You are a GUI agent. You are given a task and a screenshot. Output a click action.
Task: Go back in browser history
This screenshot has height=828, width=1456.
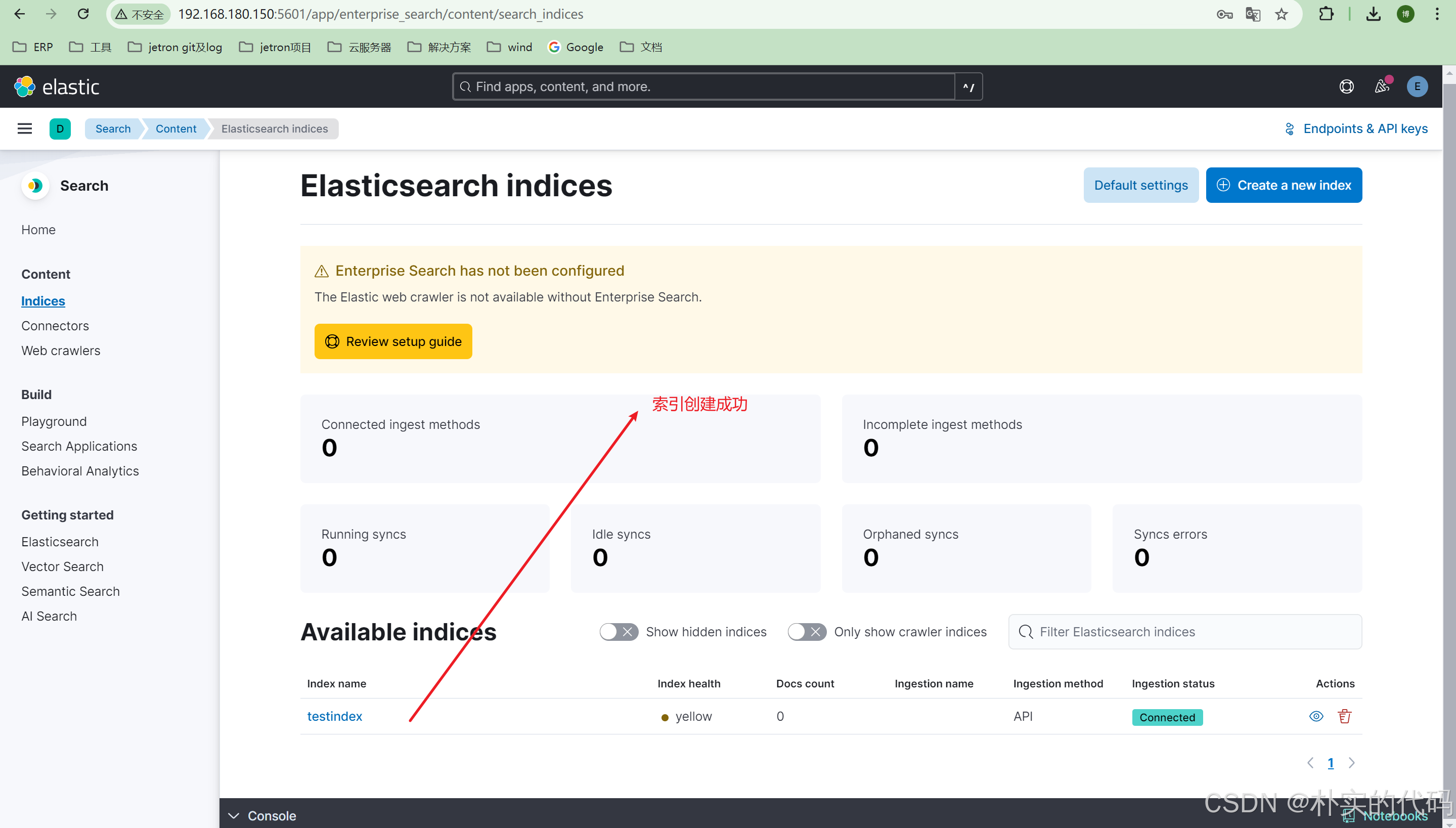click(x=19, y=14)
